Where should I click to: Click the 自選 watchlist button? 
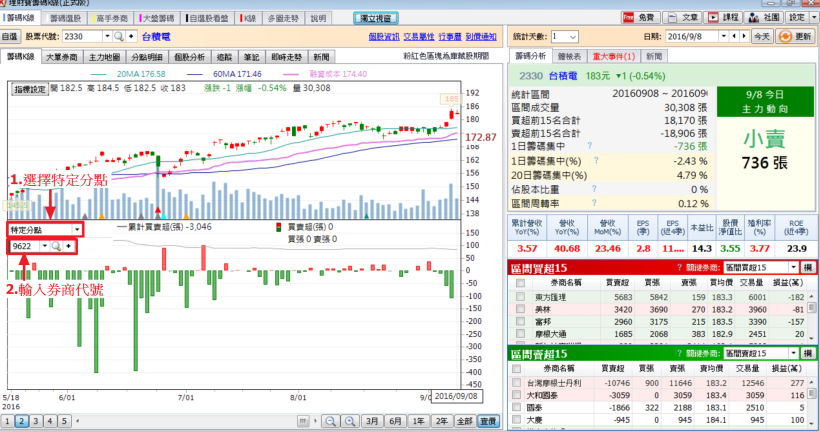[10, 37]
